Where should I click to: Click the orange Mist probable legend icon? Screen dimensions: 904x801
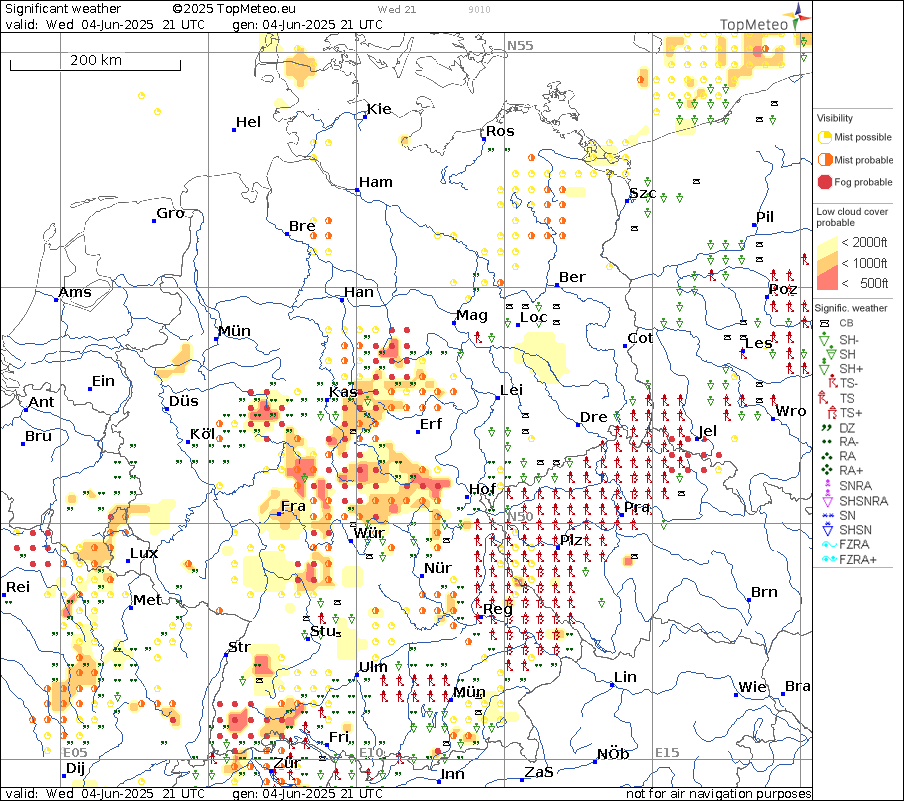pos(825,160)
